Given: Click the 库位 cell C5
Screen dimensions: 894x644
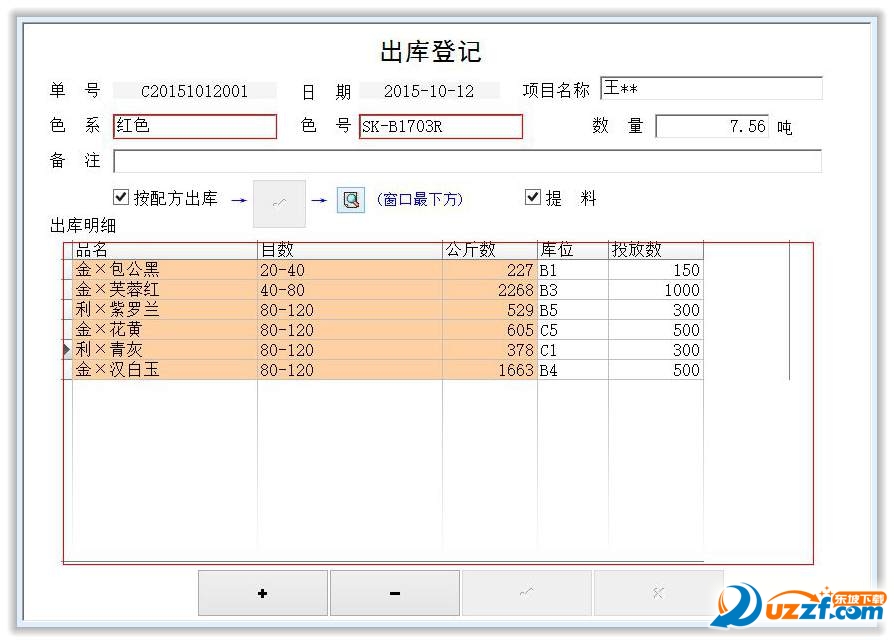Looking at the screenshot, I should point(573,329).
